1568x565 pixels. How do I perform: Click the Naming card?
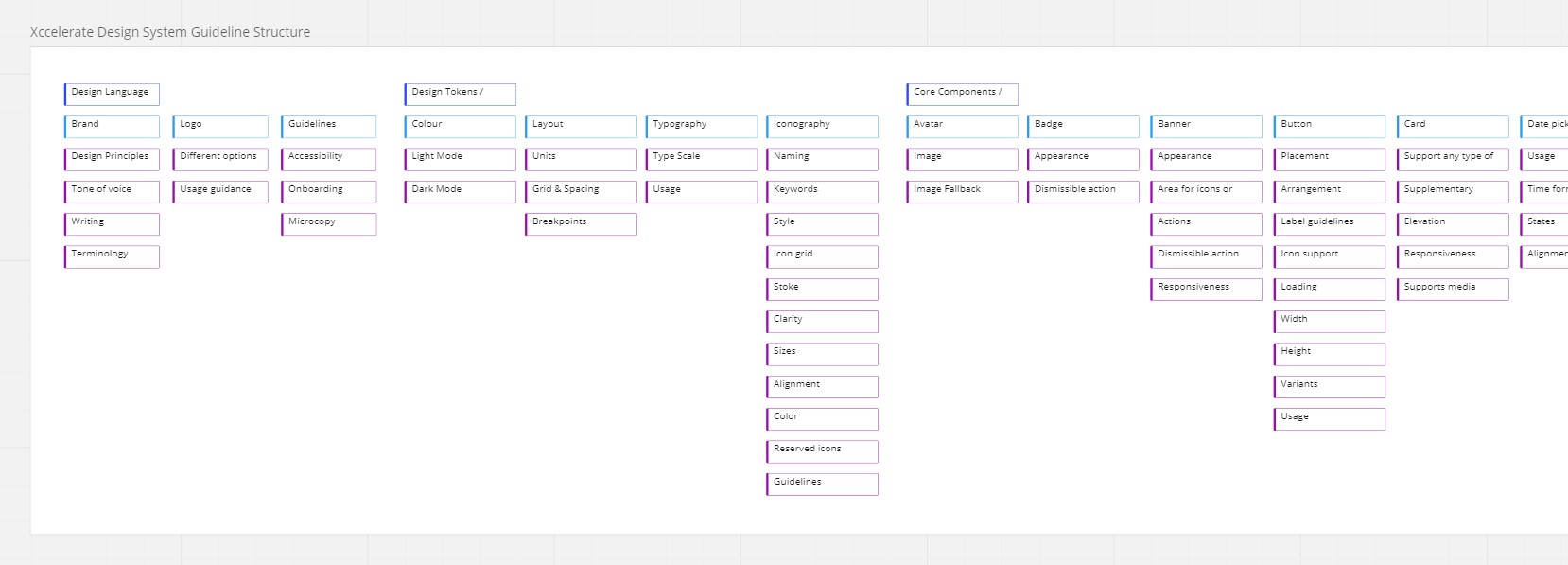click(x=822, y=159)
